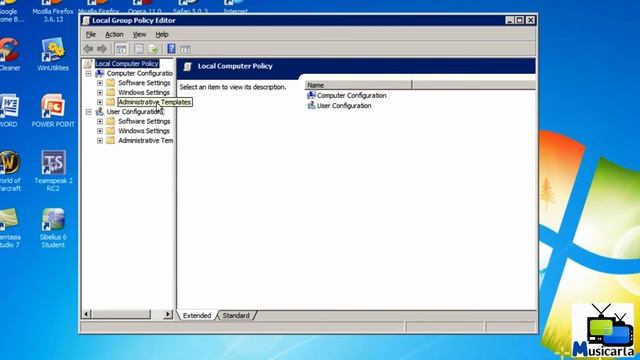Open the CCleaner desktop shortcut
Viewport: 640px width, 360px height.
[x=9, y=54]
